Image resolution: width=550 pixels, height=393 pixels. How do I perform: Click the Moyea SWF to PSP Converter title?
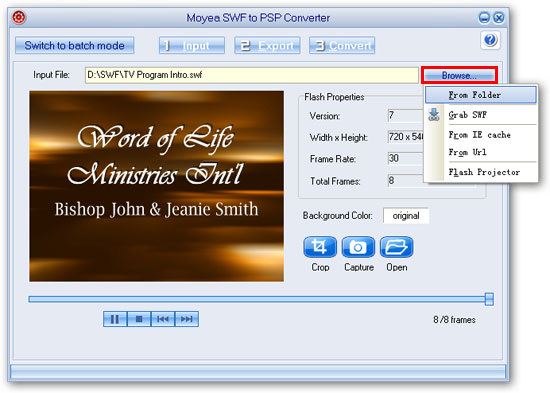(x=258, y=18)
